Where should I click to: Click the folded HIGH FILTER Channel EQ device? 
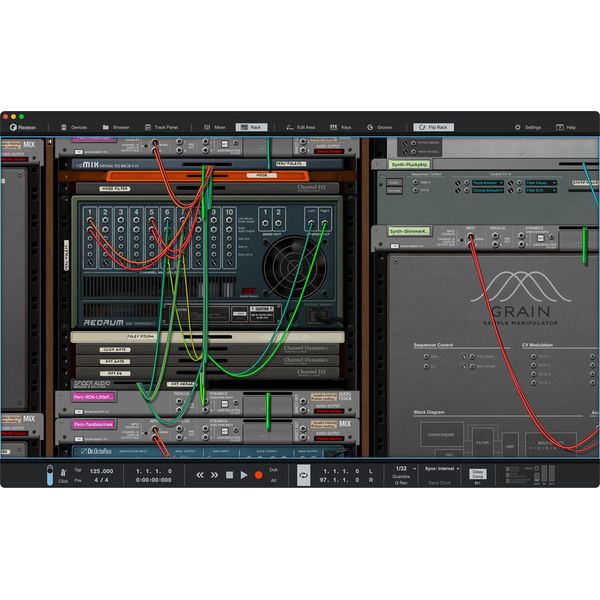[x=208, y=188]
